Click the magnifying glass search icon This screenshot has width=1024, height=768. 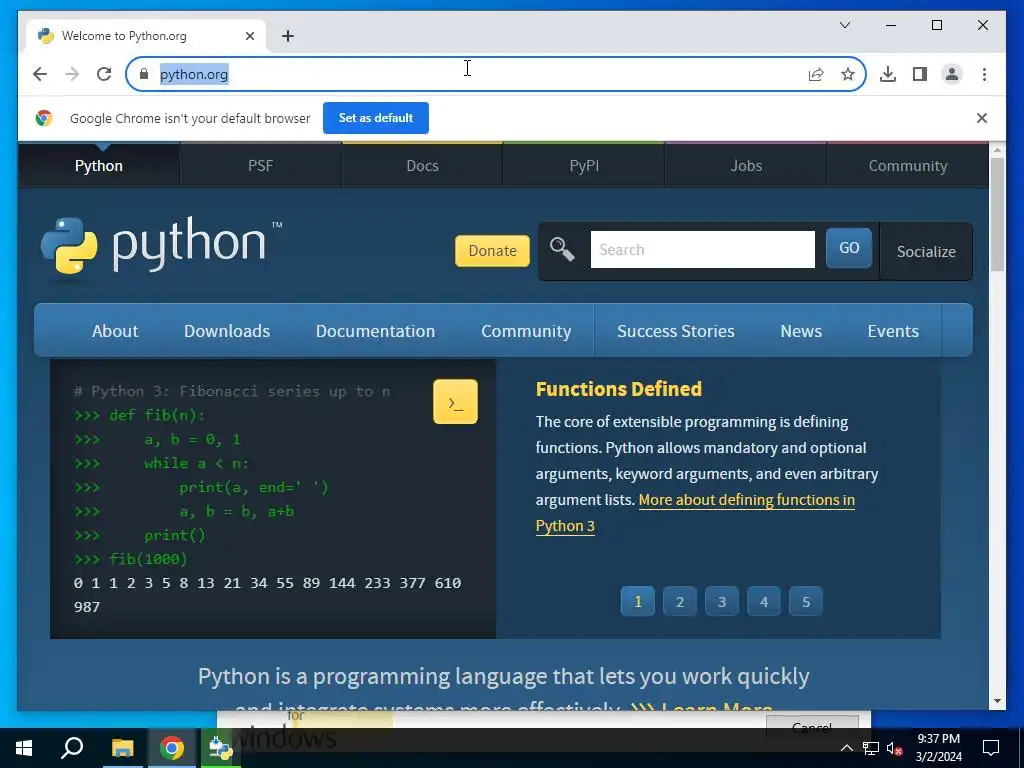562,249
